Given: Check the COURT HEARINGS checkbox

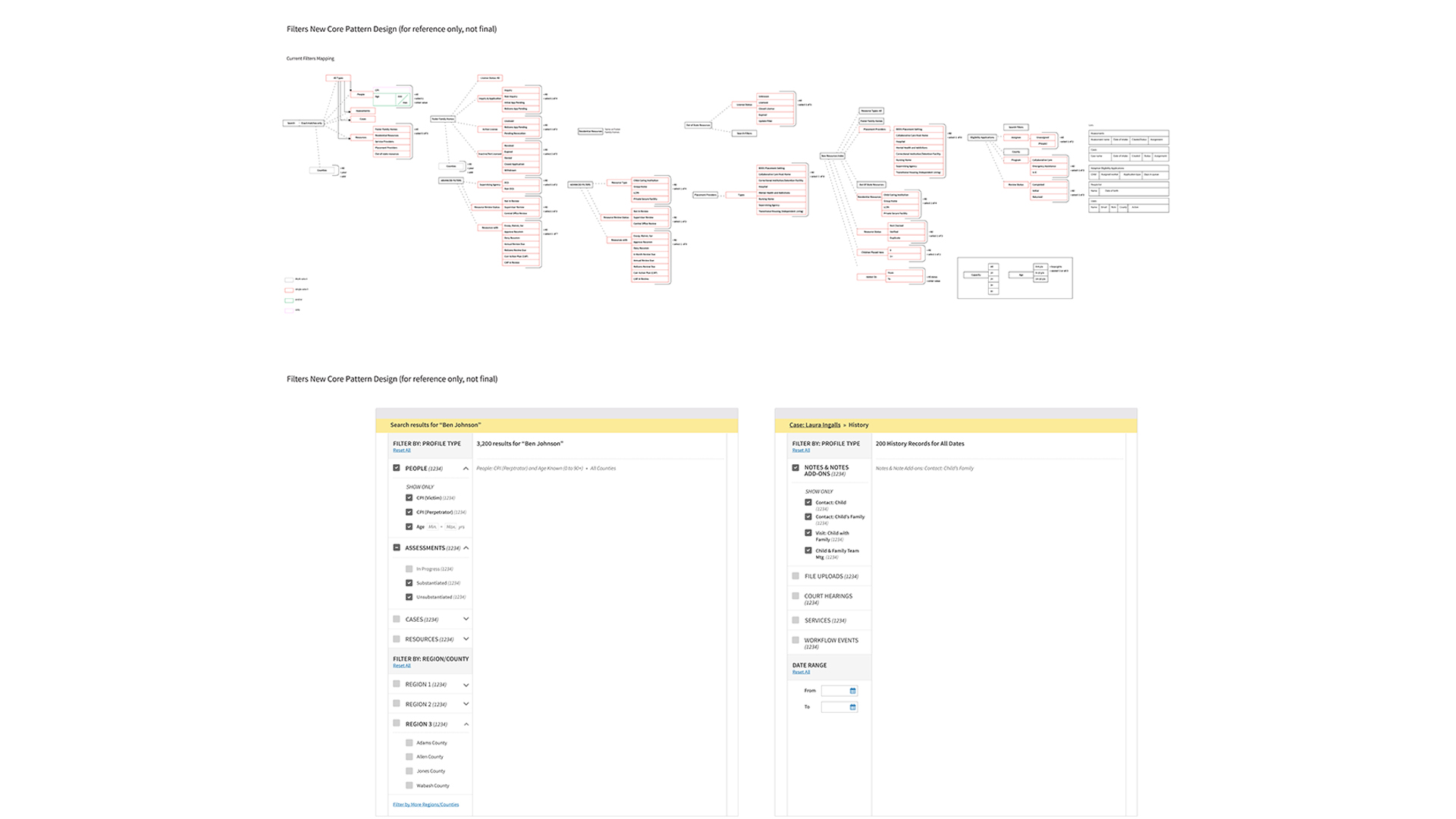Looking at the screenshot, I should click(795, 596).
